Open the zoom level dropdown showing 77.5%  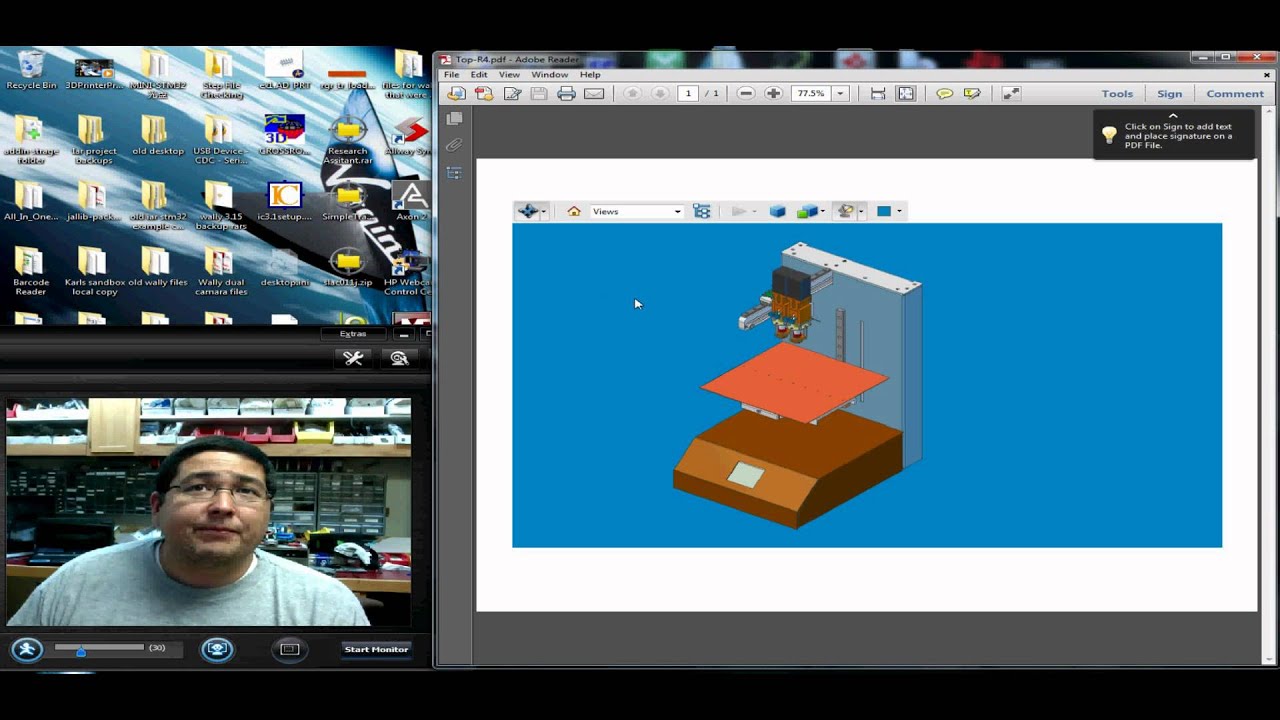(x=840, y=93)
